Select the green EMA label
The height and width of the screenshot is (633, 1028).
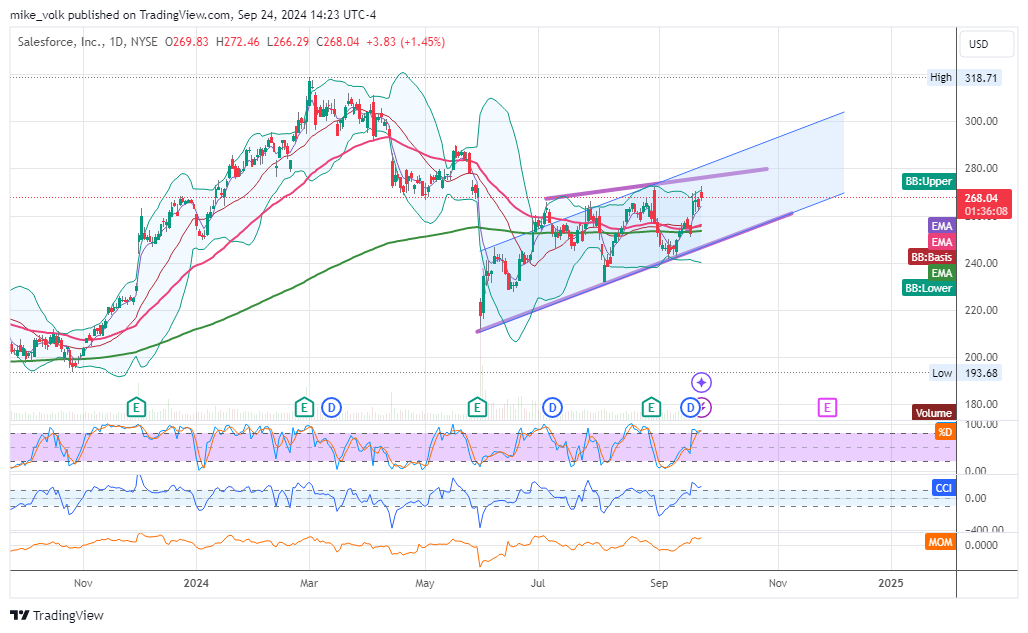click(x=941, y=273)
